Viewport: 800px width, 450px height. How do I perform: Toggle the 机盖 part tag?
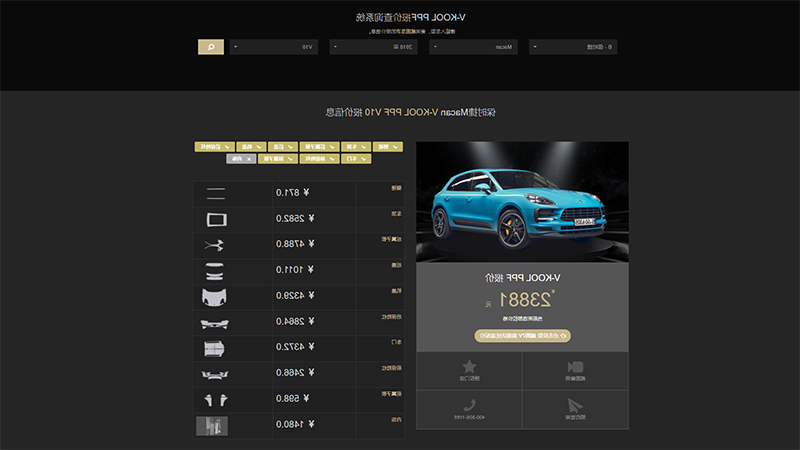point(252,146)
